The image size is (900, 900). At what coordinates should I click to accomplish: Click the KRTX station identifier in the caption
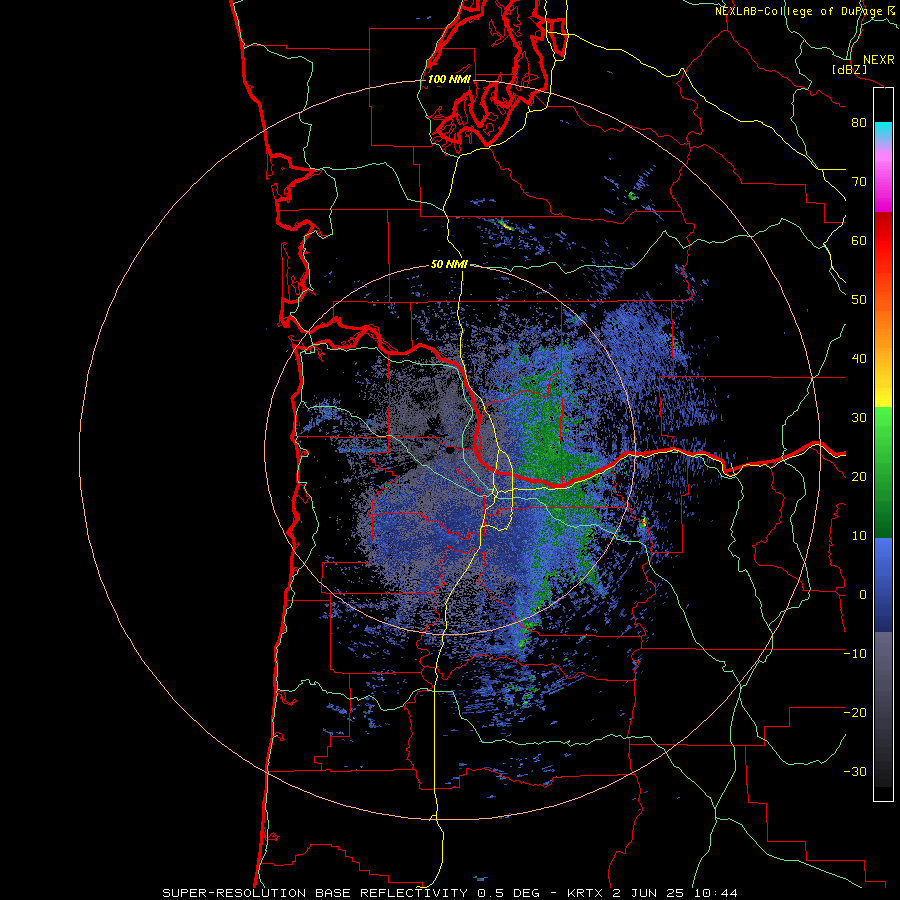tap(587, 893)
